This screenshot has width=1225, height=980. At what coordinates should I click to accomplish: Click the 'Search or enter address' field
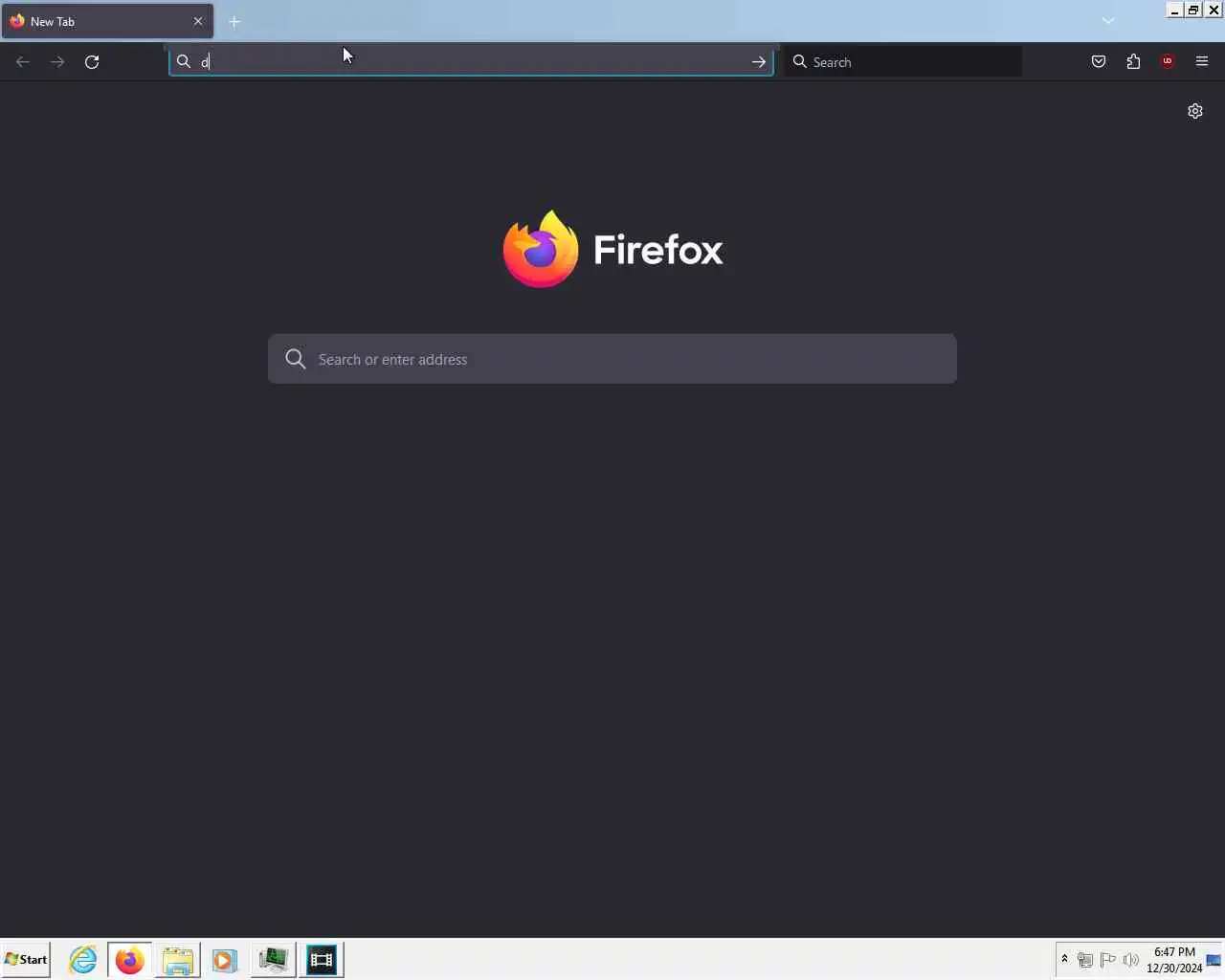(x=612, y=359)
